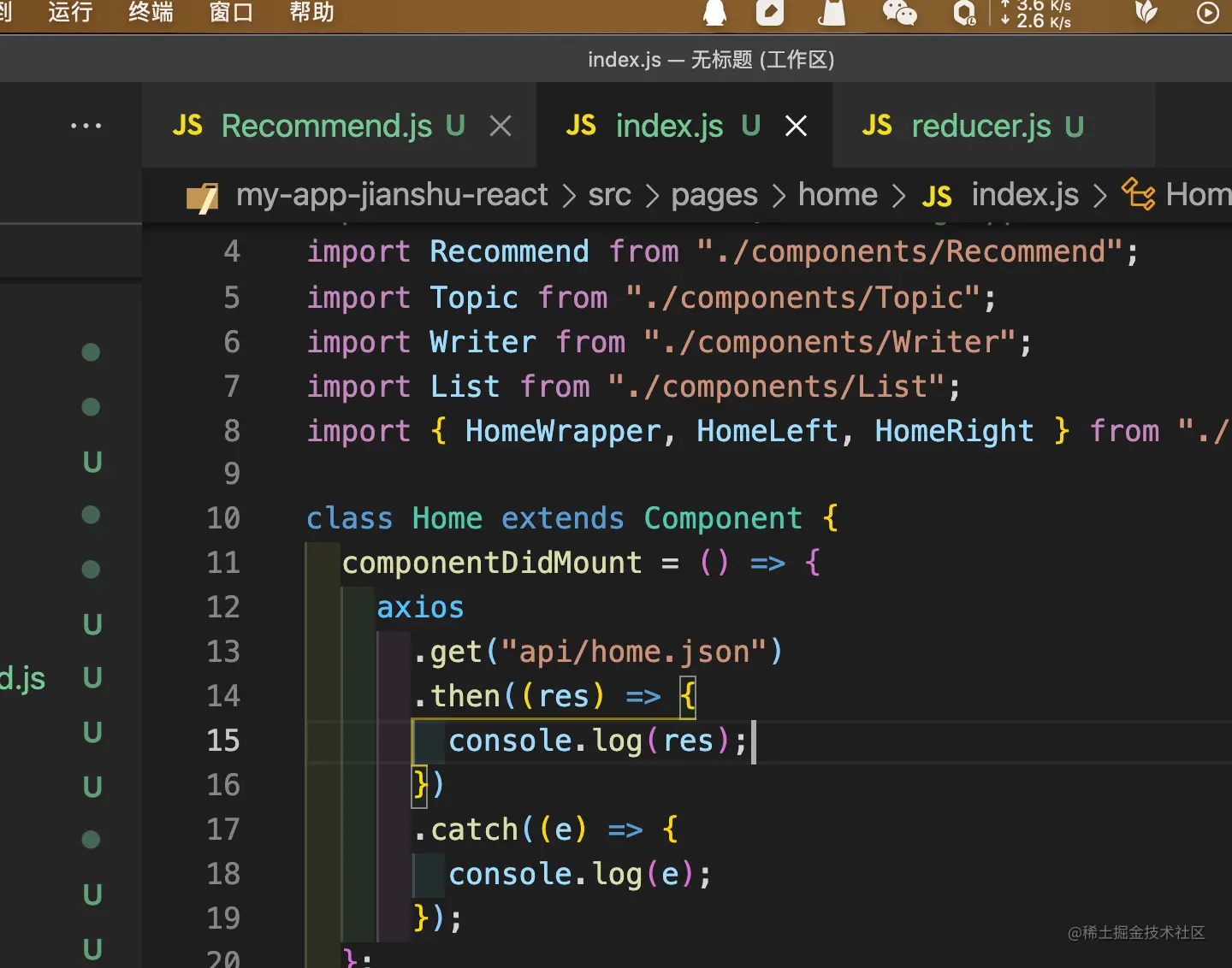The height and width of the screenshot is (968, 1232).
Task: Click axios on line 12
Action: pos(420,607)
